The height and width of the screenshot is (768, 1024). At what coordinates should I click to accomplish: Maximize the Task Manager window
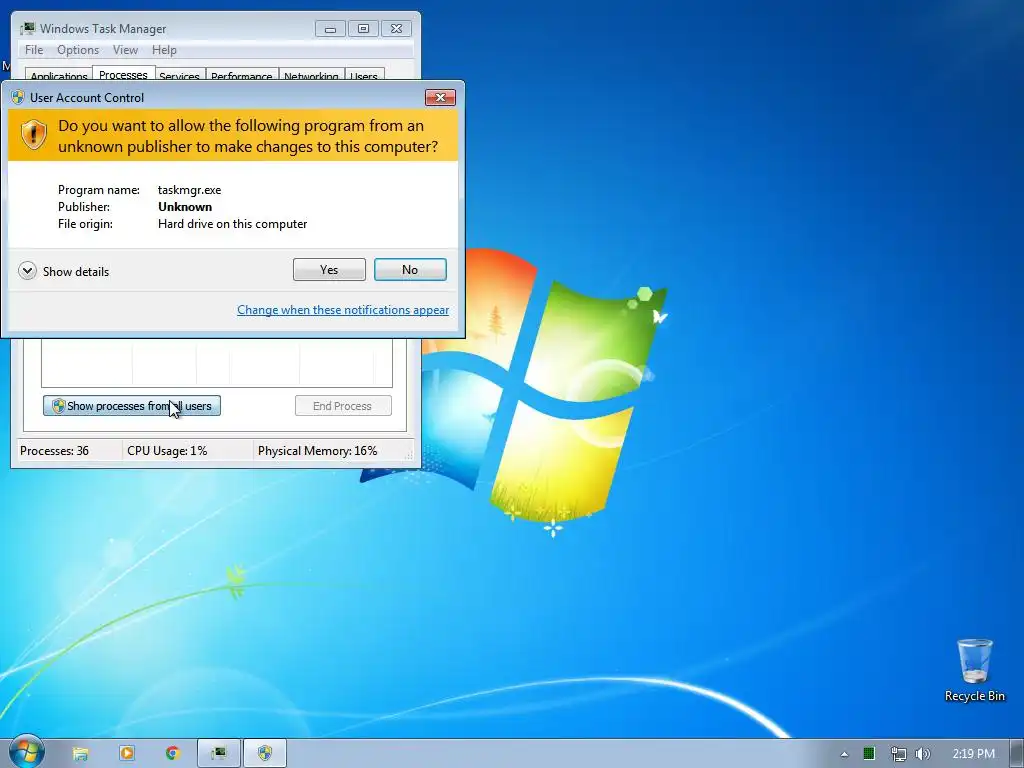(363, 29)
